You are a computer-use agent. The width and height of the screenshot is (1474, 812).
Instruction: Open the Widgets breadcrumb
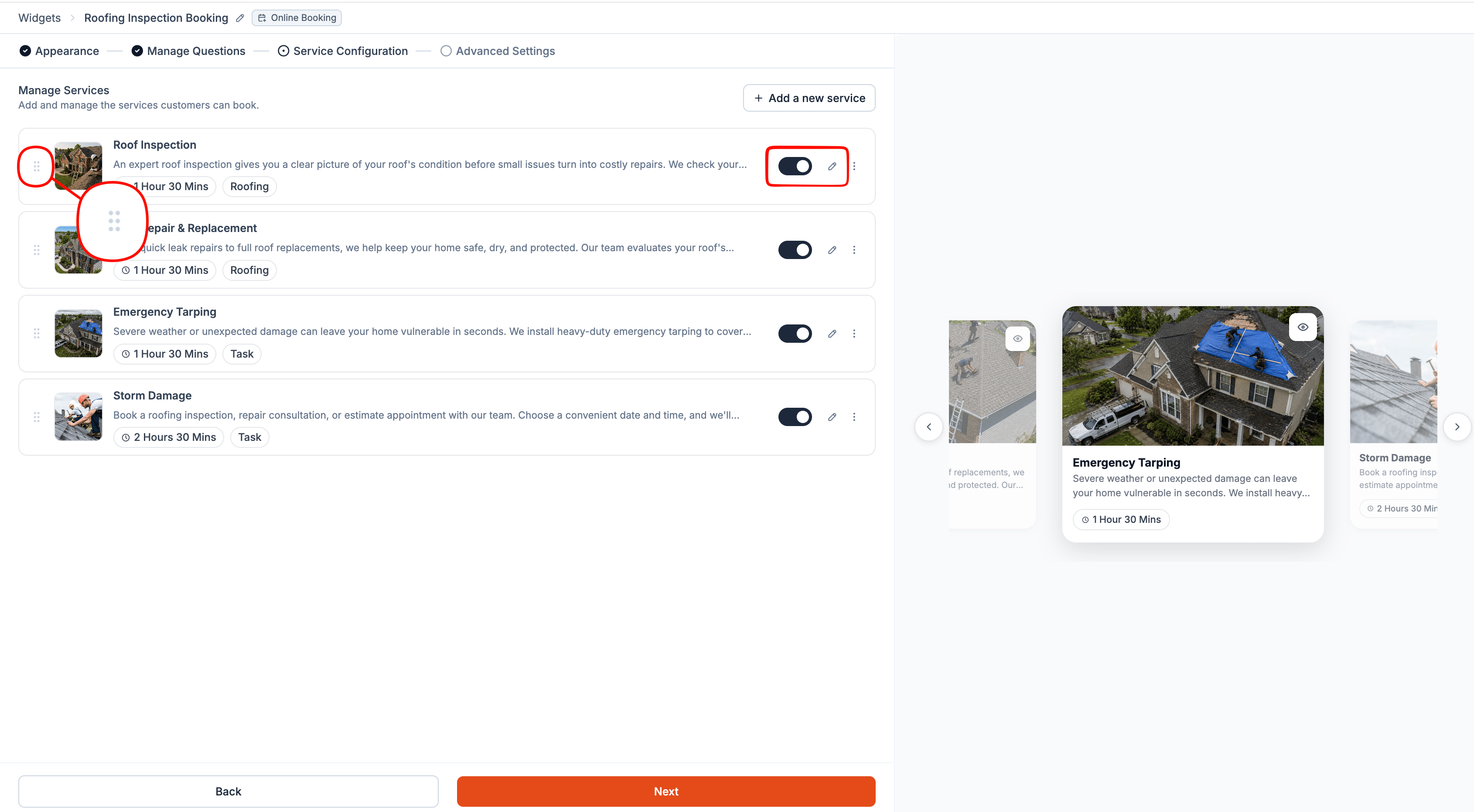tap(40, 18)
